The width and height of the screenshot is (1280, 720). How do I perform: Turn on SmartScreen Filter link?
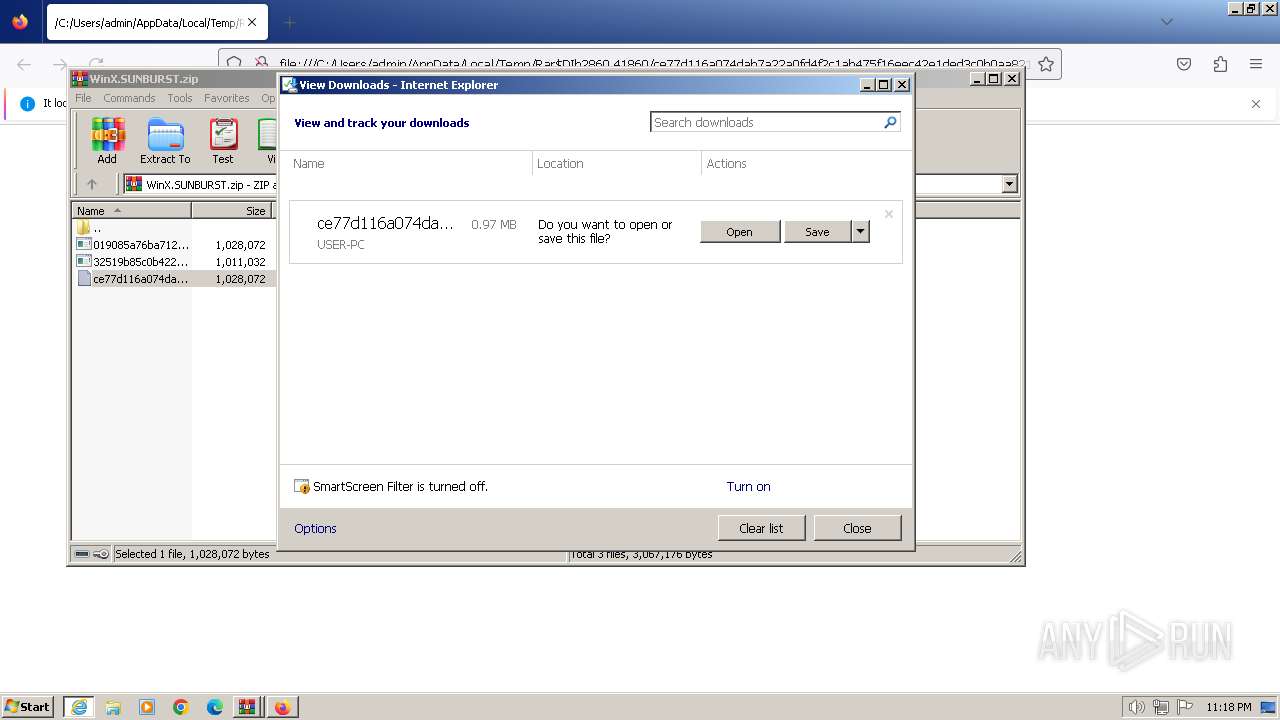748,487
